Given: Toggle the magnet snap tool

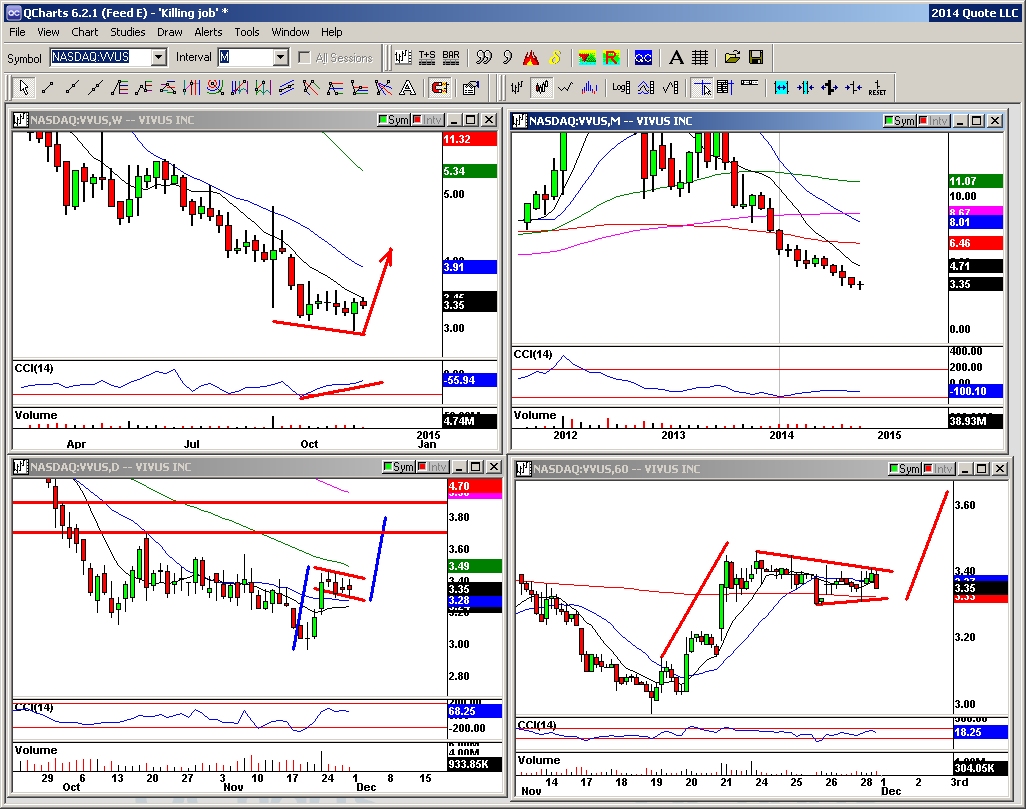Looking at the screenshot, I should click(440, 87).
